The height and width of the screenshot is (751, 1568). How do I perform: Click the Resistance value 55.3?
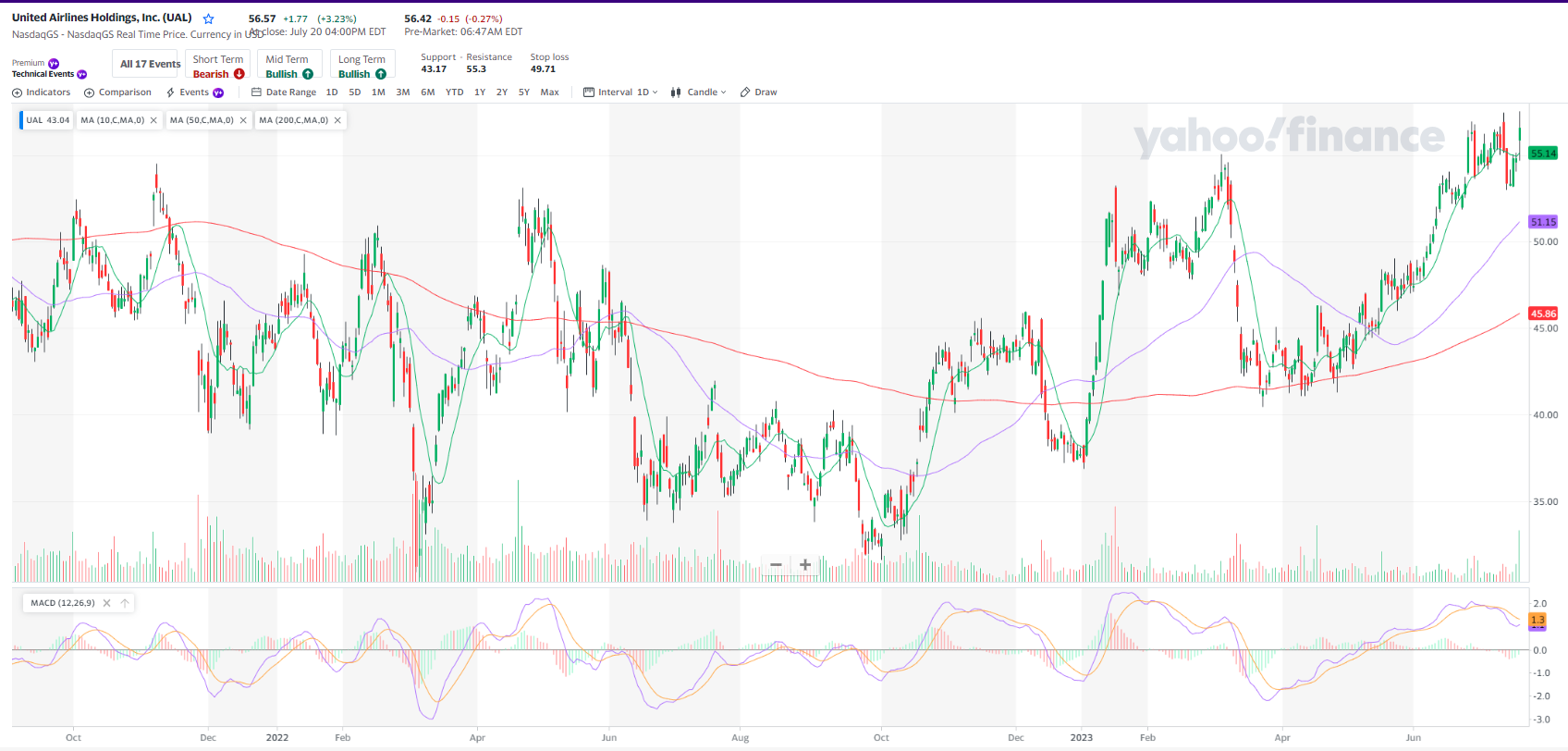pyautogui.click(x=476, y=69)
